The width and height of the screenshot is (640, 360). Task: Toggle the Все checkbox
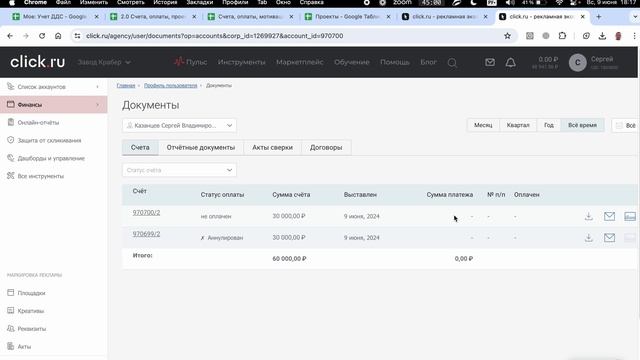click(619, 125)
